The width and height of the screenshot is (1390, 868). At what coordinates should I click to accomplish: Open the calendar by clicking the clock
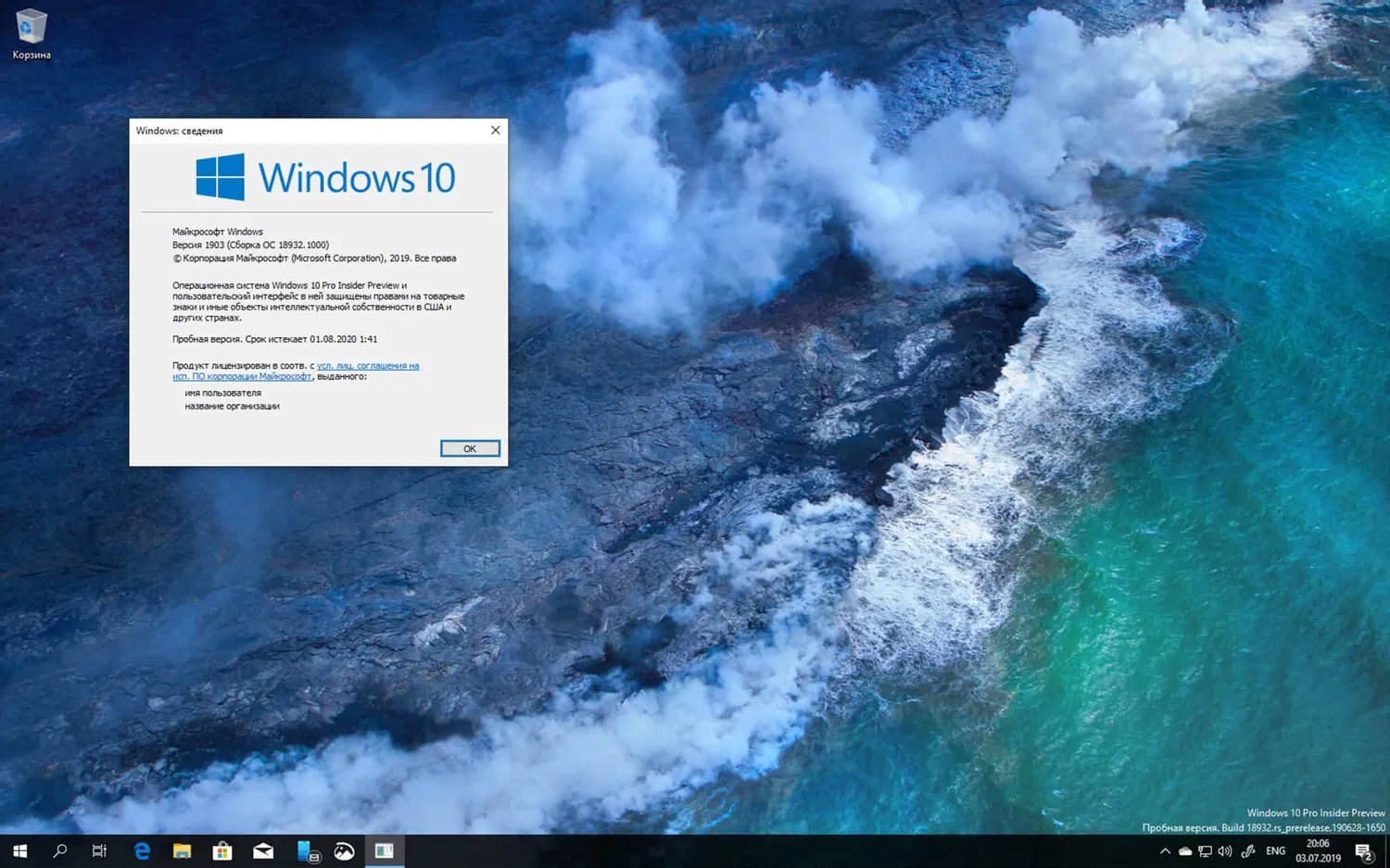[1317, 850]
